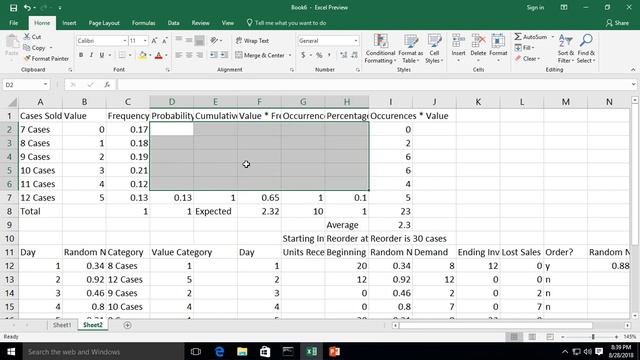Image resolution: width=640 pixels, height=360 pixels.
Task: Apply Percent Style format
Action: [319, 55]
